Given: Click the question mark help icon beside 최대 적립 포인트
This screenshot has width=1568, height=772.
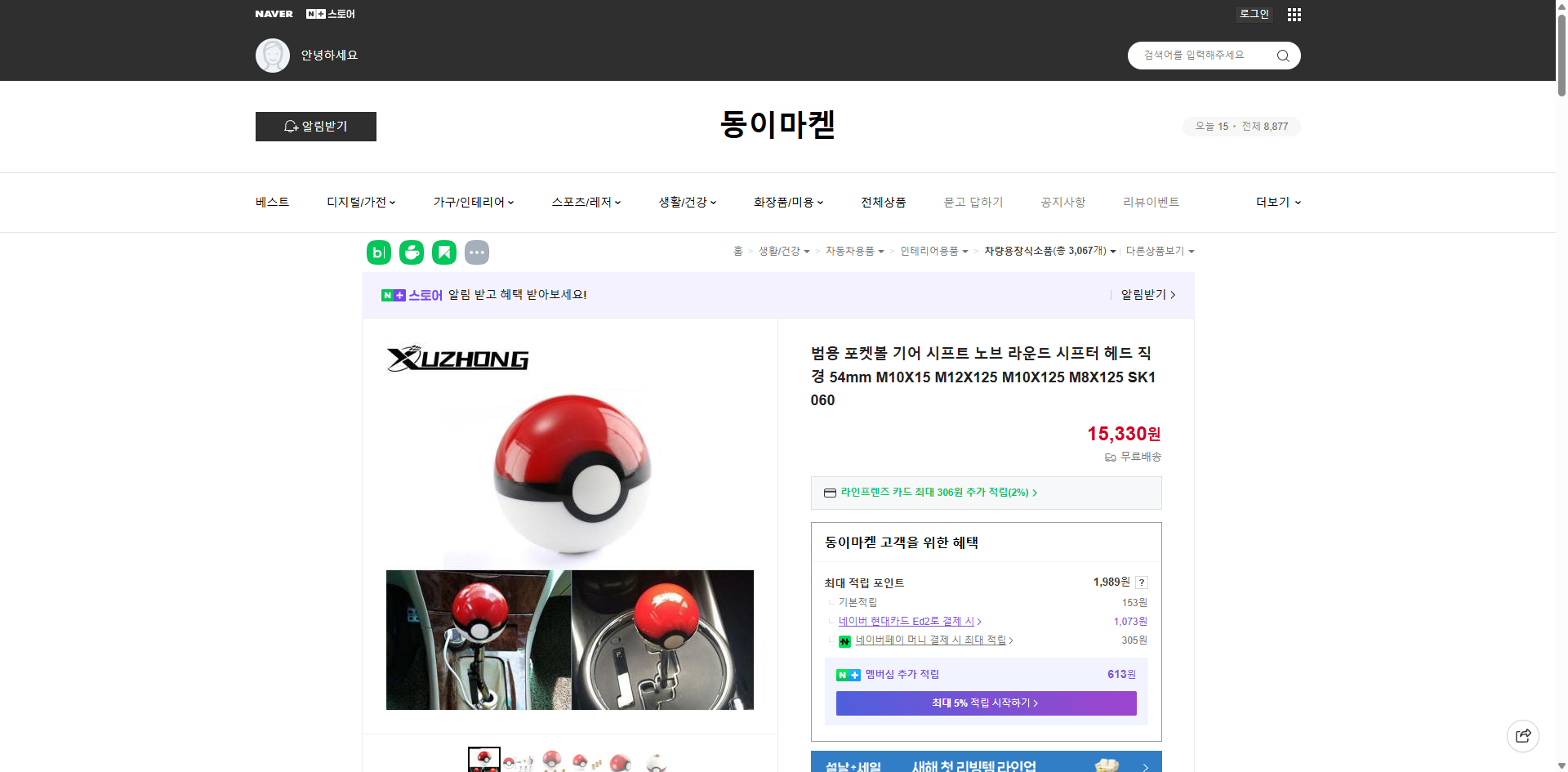Looking at the screenshot, I should 1142,582.
